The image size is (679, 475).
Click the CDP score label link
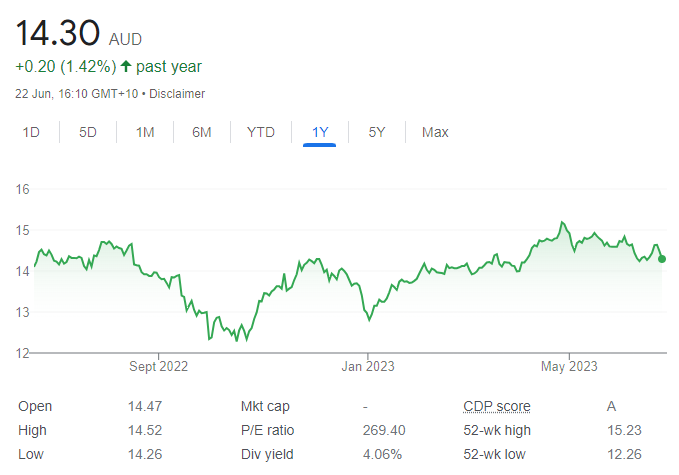(x=497, y=407)
